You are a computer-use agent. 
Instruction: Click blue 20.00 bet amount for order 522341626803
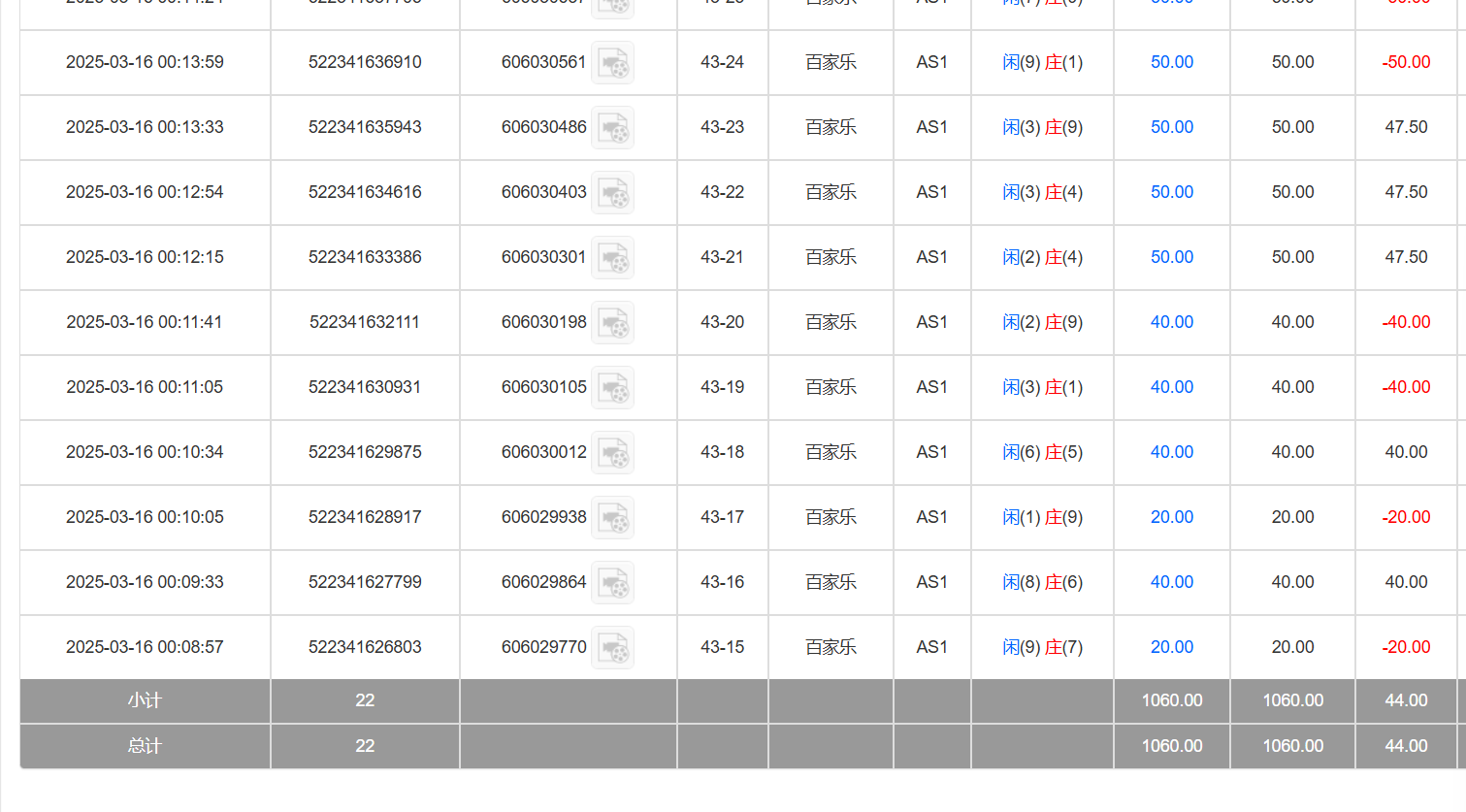pos(1171,647)
